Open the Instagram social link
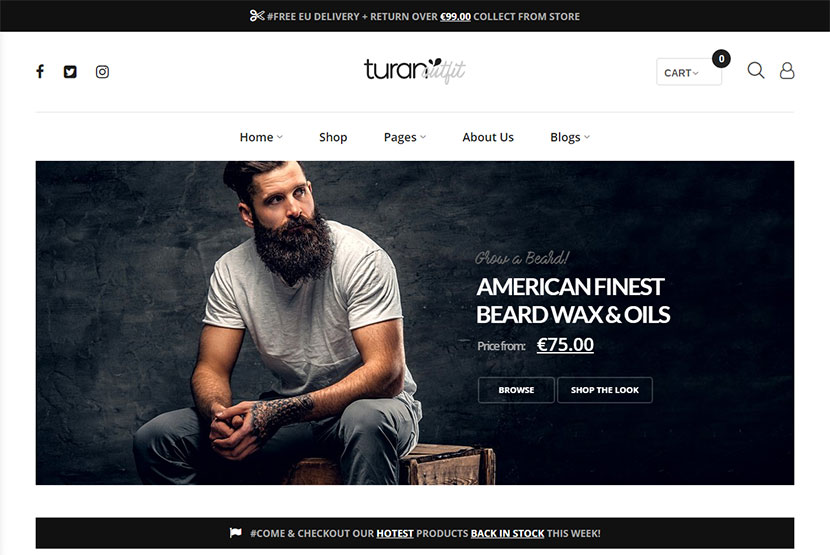 click(x=102, y=71)
